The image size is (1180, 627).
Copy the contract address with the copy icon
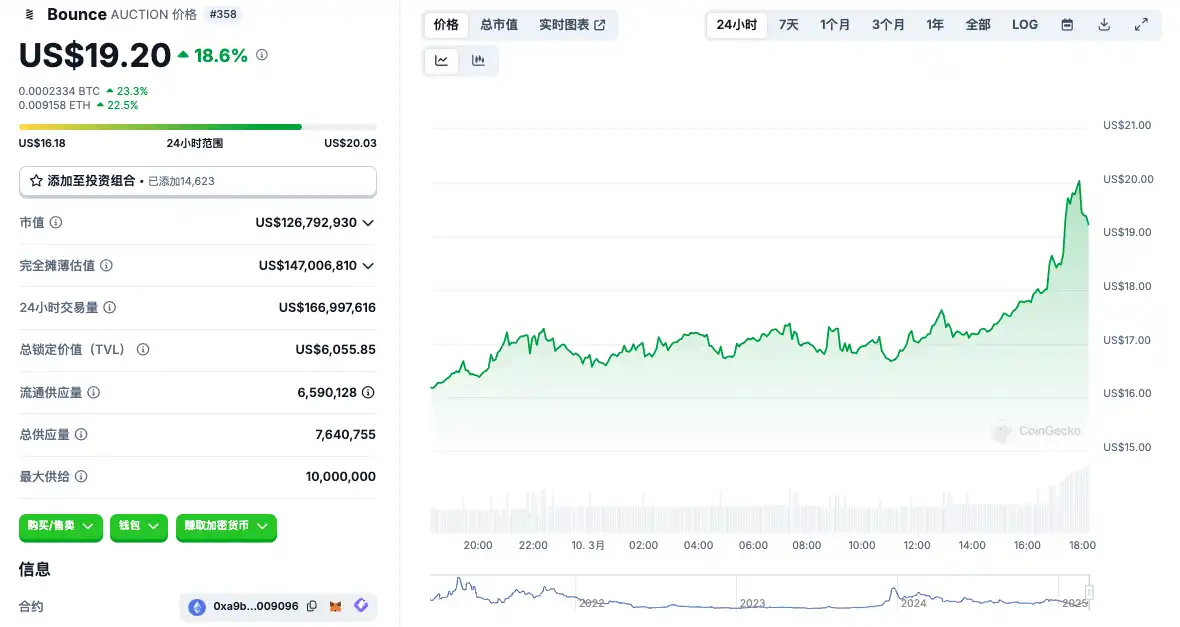click(x=312, y=606)
